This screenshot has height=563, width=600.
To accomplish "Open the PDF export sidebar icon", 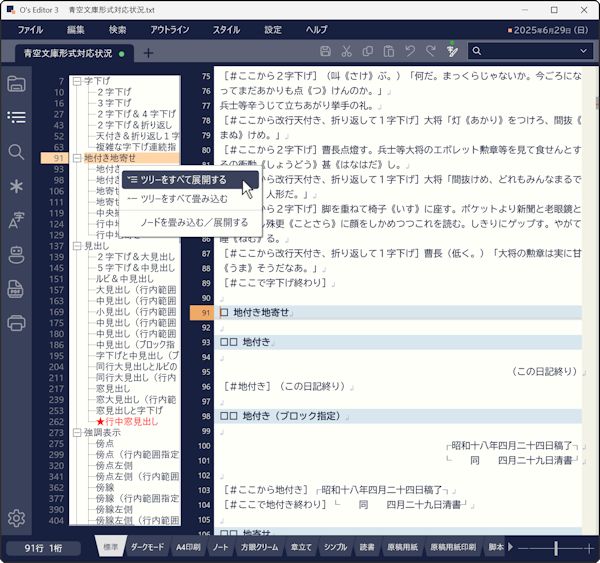I will coord(16,289).
